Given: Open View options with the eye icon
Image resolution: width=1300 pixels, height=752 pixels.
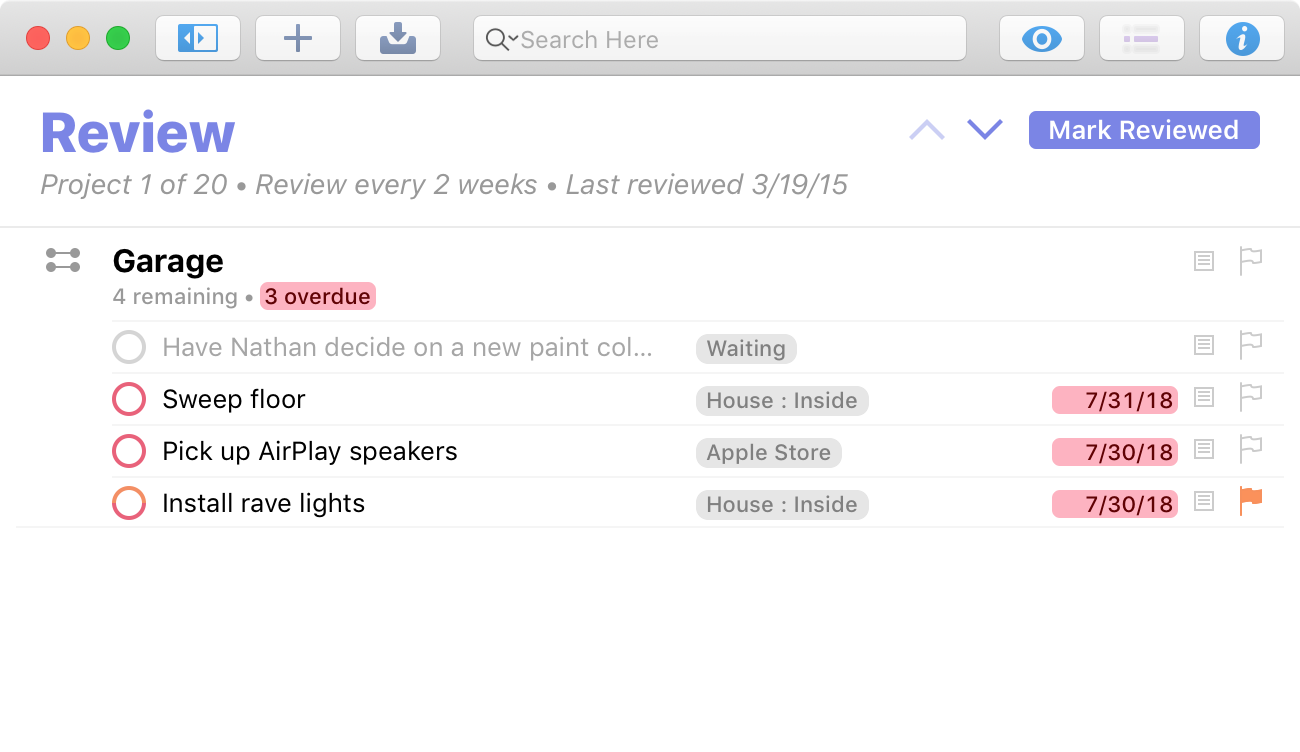Looking at the screenshot, I should pyautogui.click(x=1042, y=39).
